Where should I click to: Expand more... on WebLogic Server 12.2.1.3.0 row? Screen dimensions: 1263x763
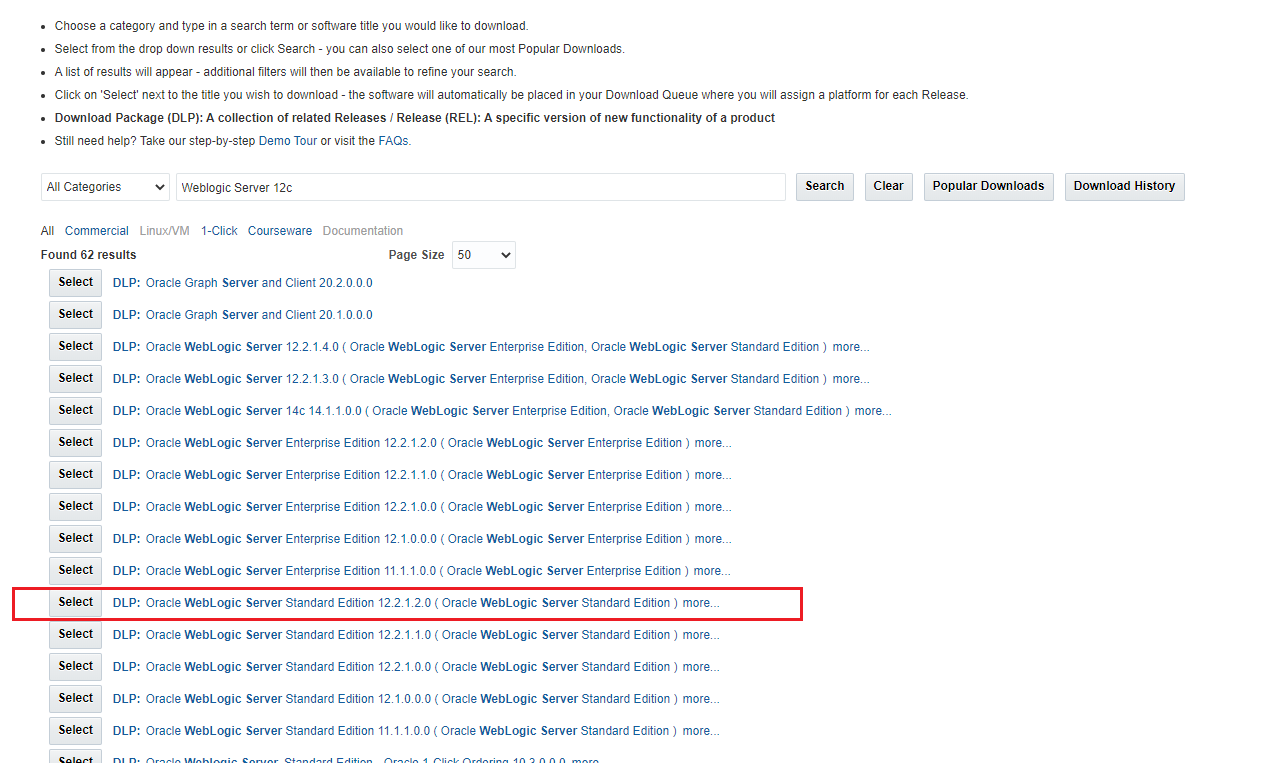851,379
